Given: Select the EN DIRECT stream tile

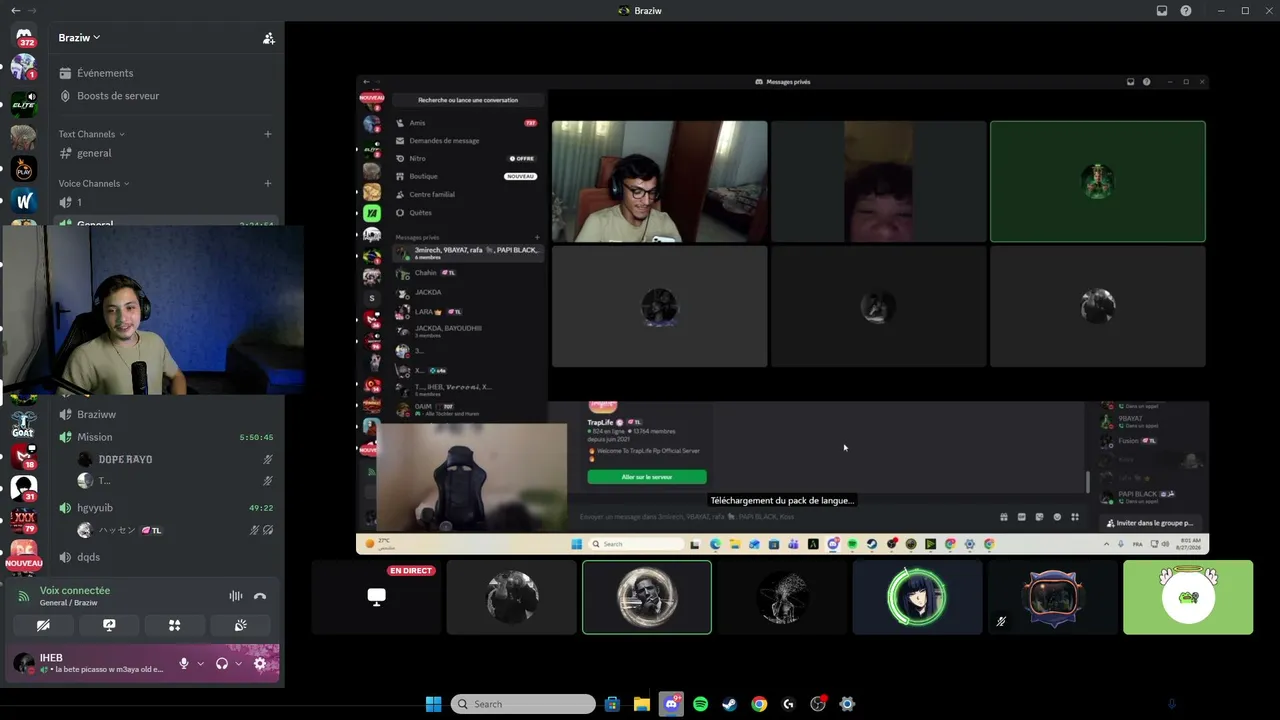Looking at the screenshot, I should point(376,597).
